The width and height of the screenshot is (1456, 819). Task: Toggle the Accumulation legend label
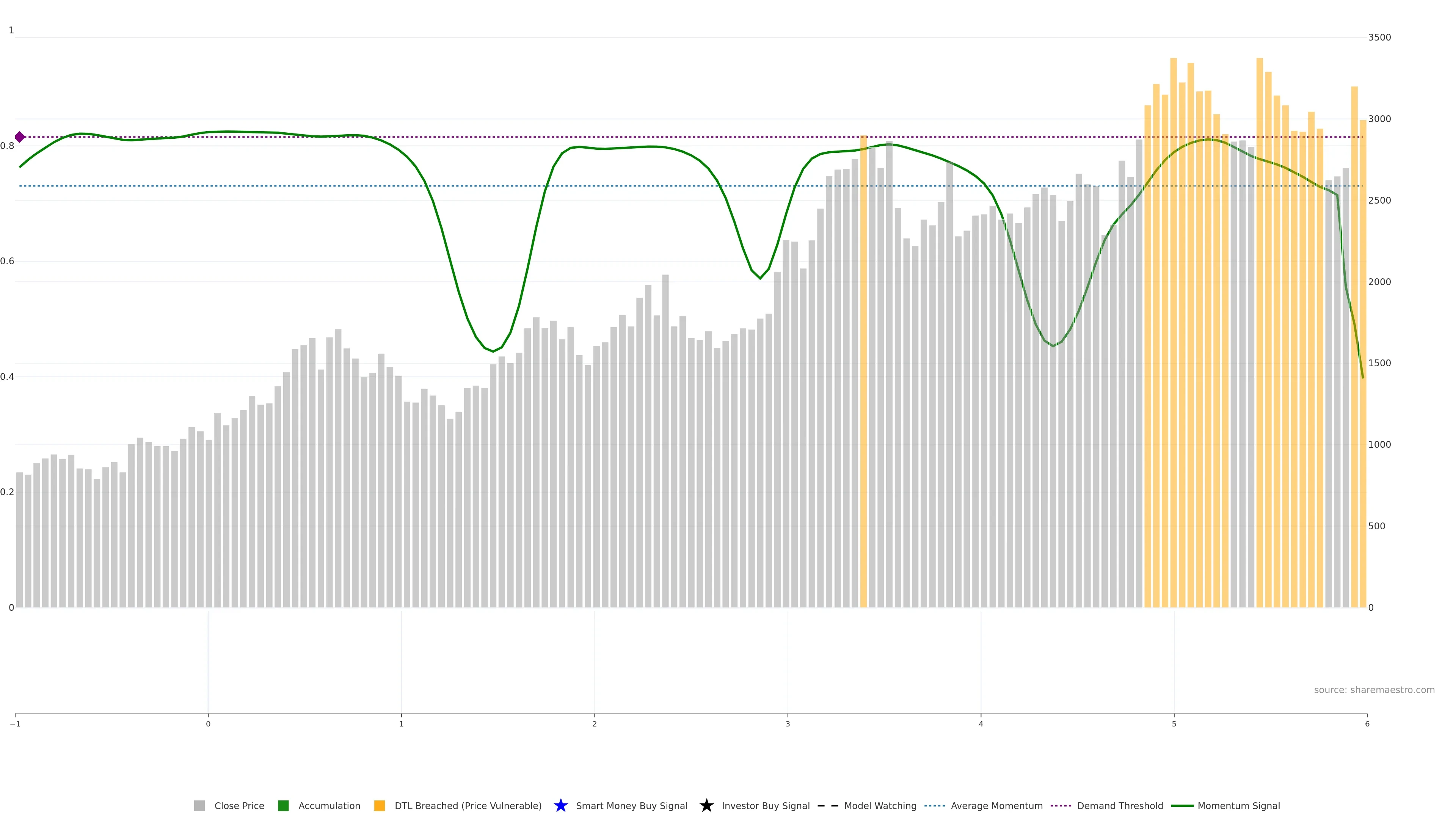click(x=329, y=805)
